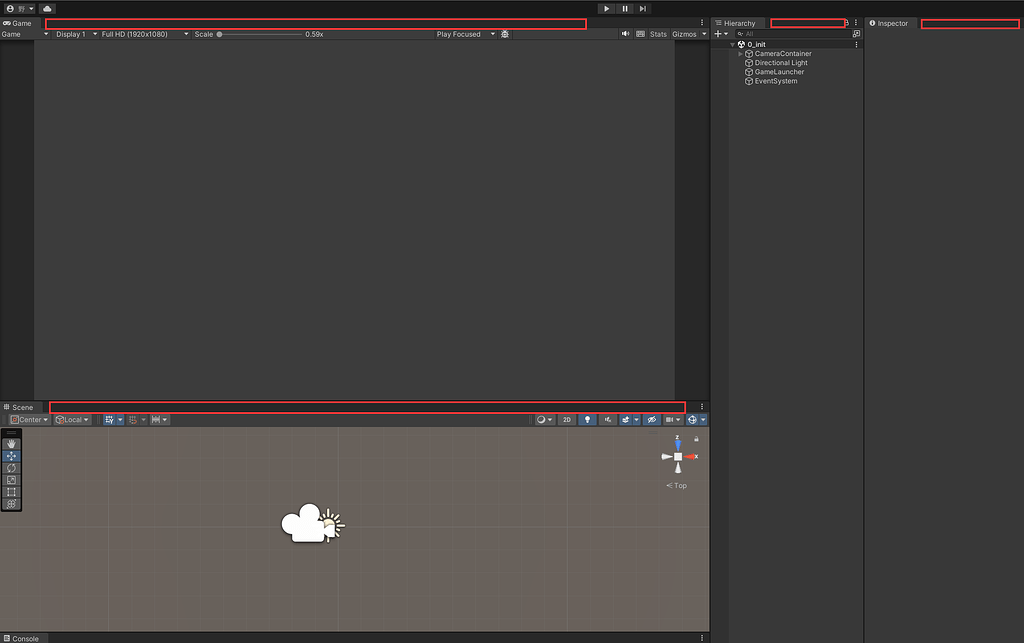
Task: Select the Hand (pan) tool
Action: 11,444
